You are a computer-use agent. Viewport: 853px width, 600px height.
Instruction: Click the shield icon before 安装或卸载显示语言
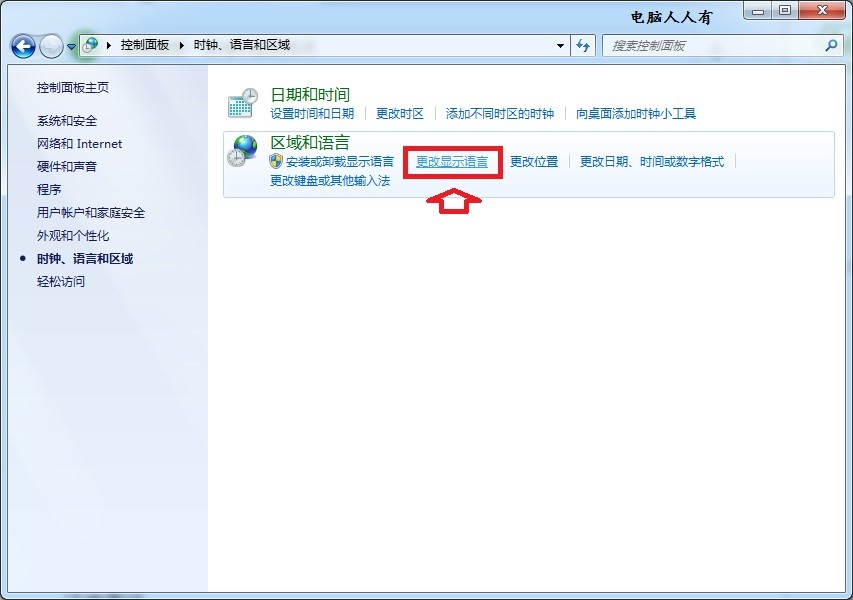(276, 161)
